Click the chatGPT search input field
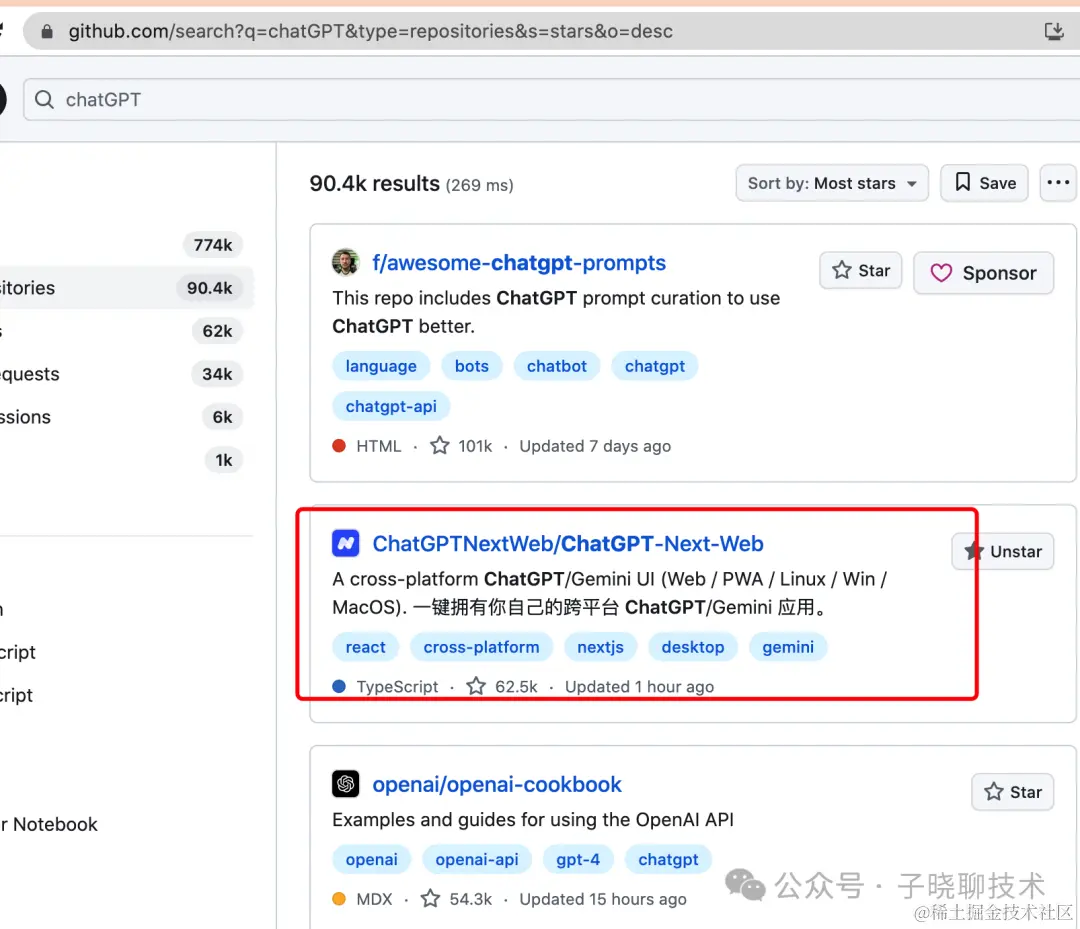1080x929 pixels. (551, 100)
